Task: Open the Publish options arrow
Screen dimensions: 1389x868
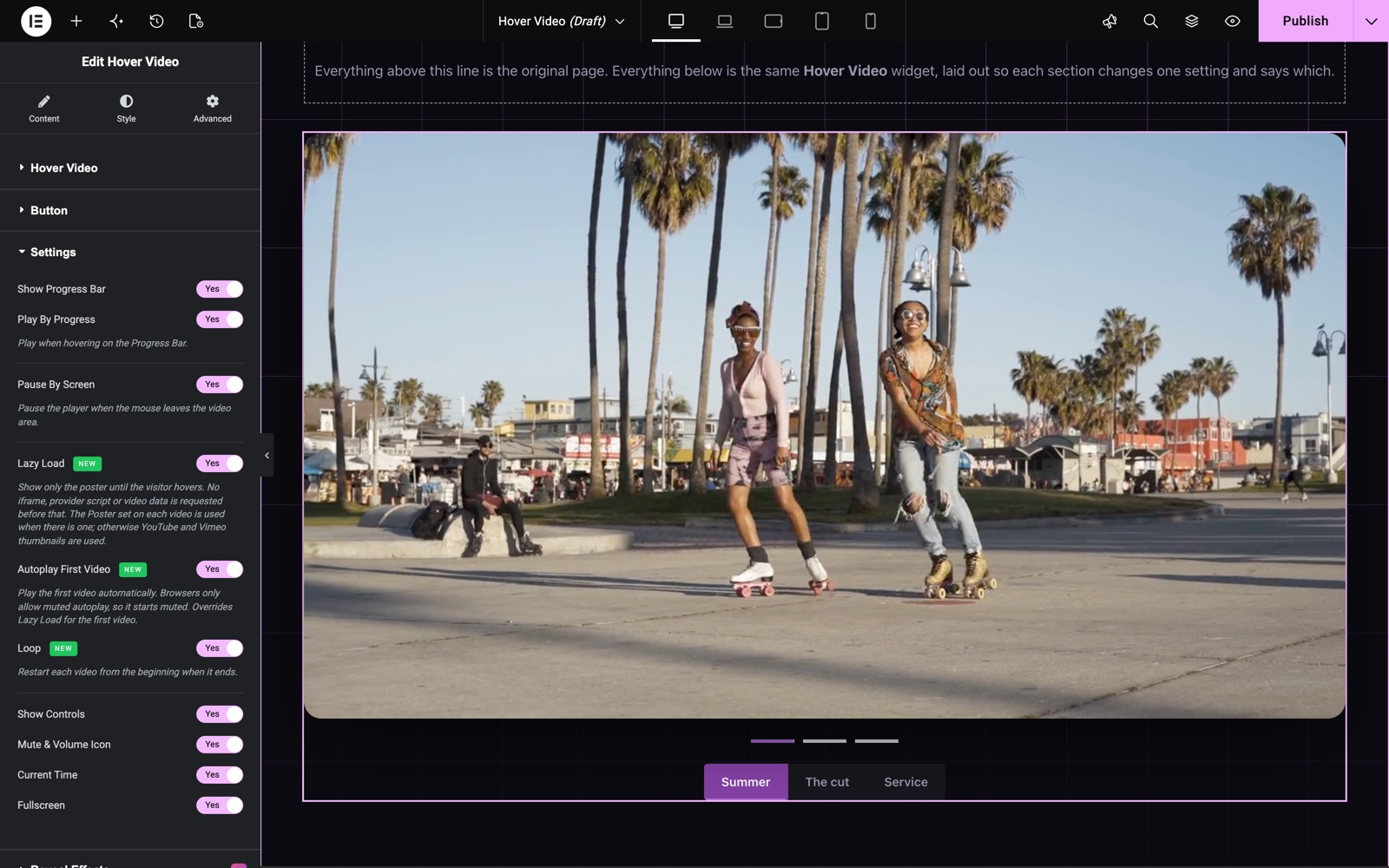Action: point(1371,21)
